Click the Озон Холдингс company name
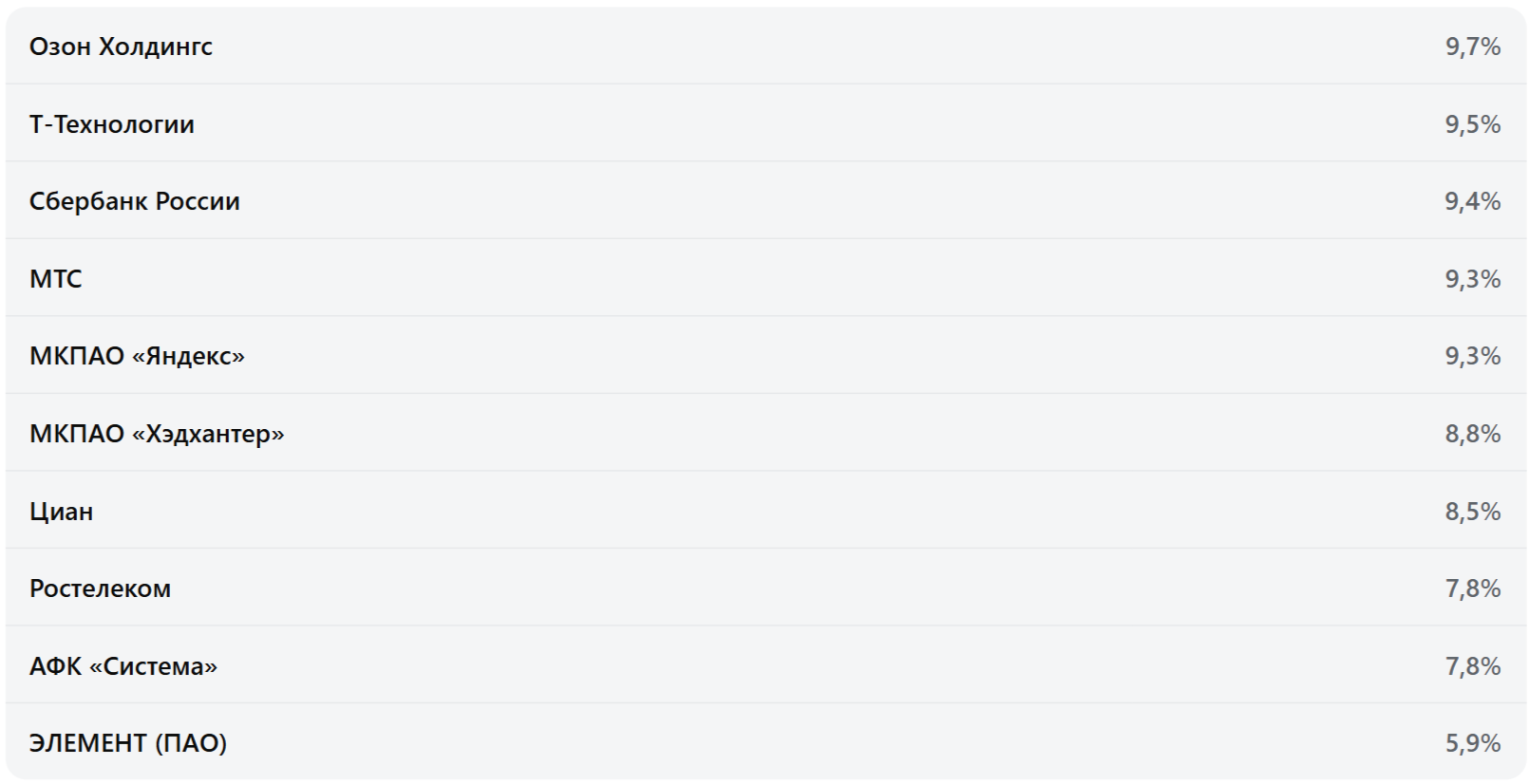1530x784 pixels. 121,47
